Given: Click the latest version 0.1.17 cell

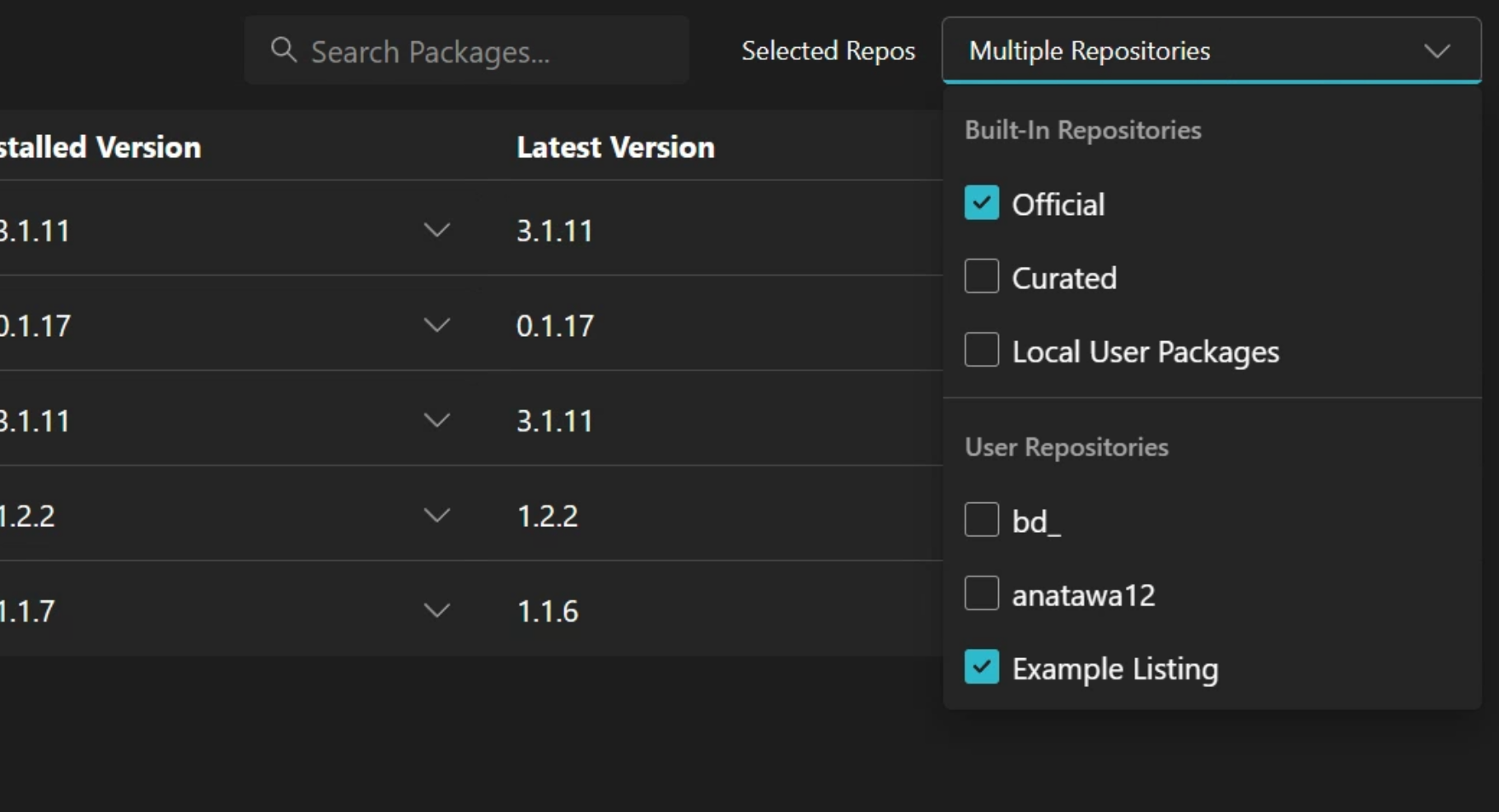Looking at the screenshot, I should (x=555, y=326).
